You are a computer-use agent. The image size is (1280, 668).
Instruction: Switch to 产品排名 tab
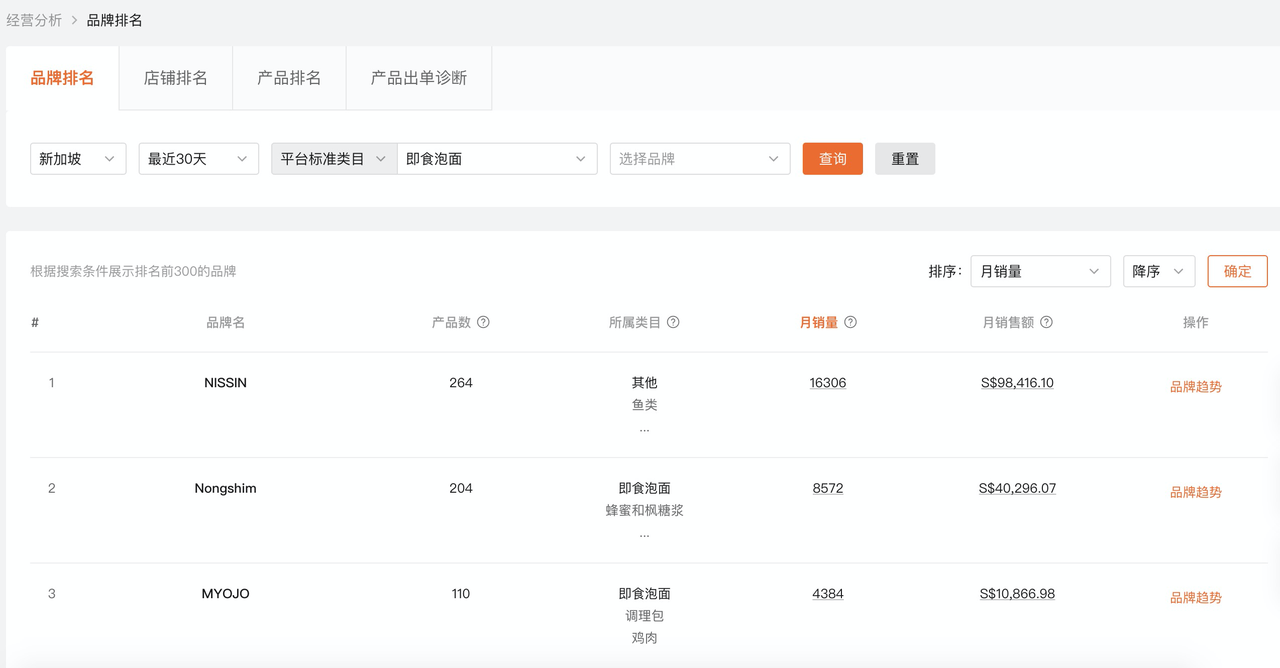[x=289, y=78]
